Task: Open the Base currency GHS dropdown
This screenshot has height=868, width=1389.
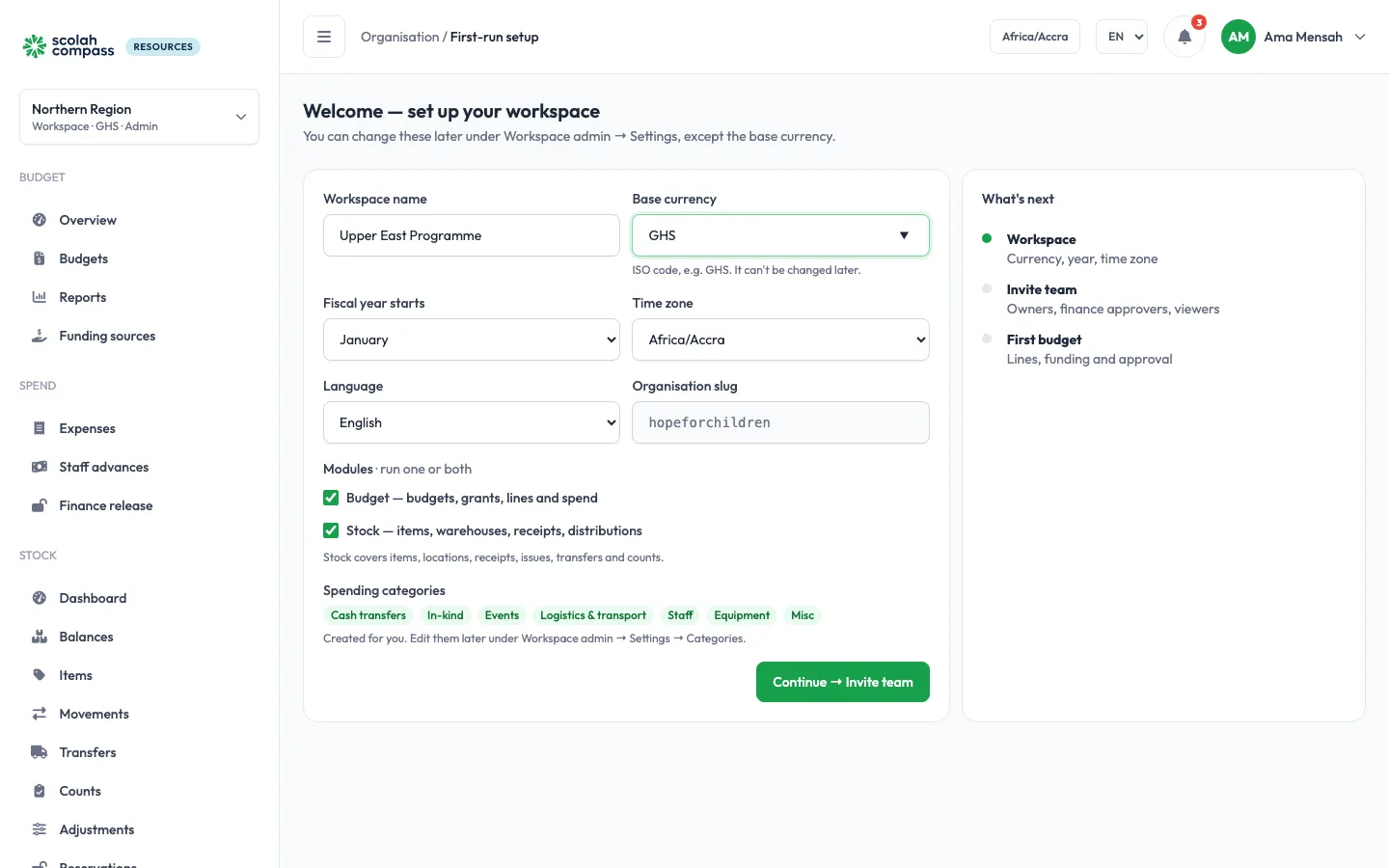Action: 780,235
